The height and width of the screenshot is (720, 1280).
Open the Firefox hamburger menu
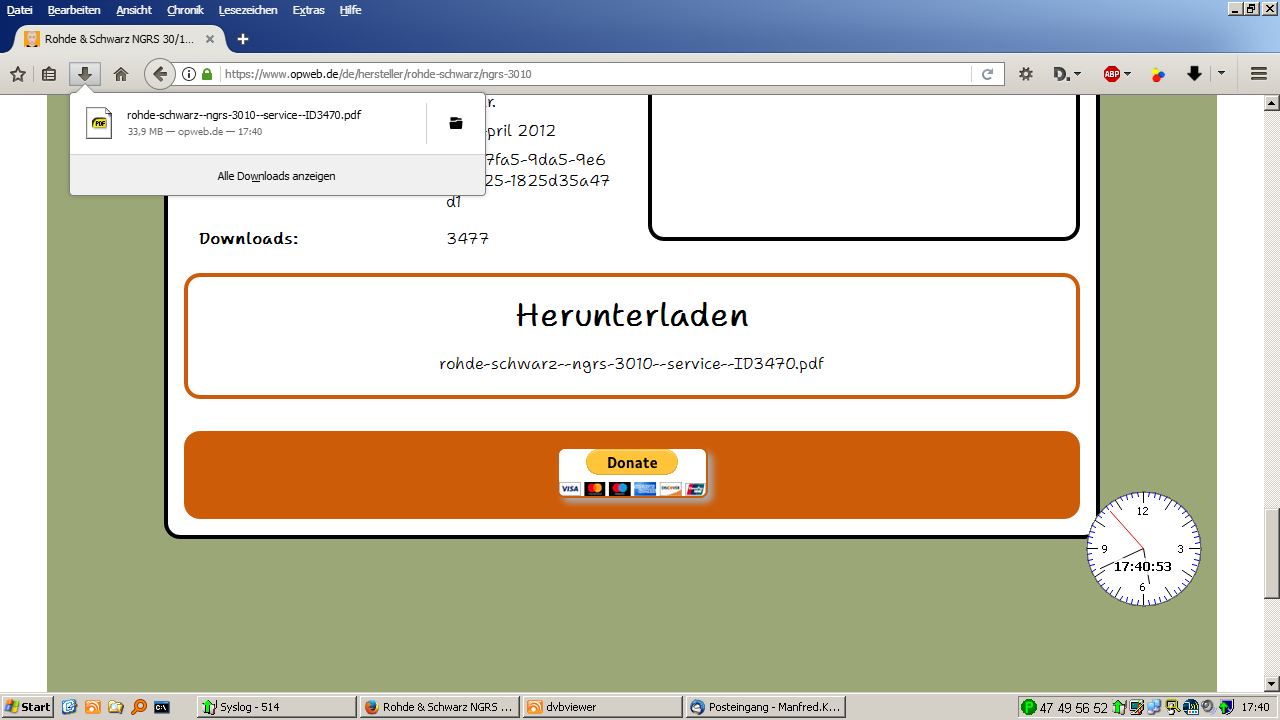(x=1259, y=74)
